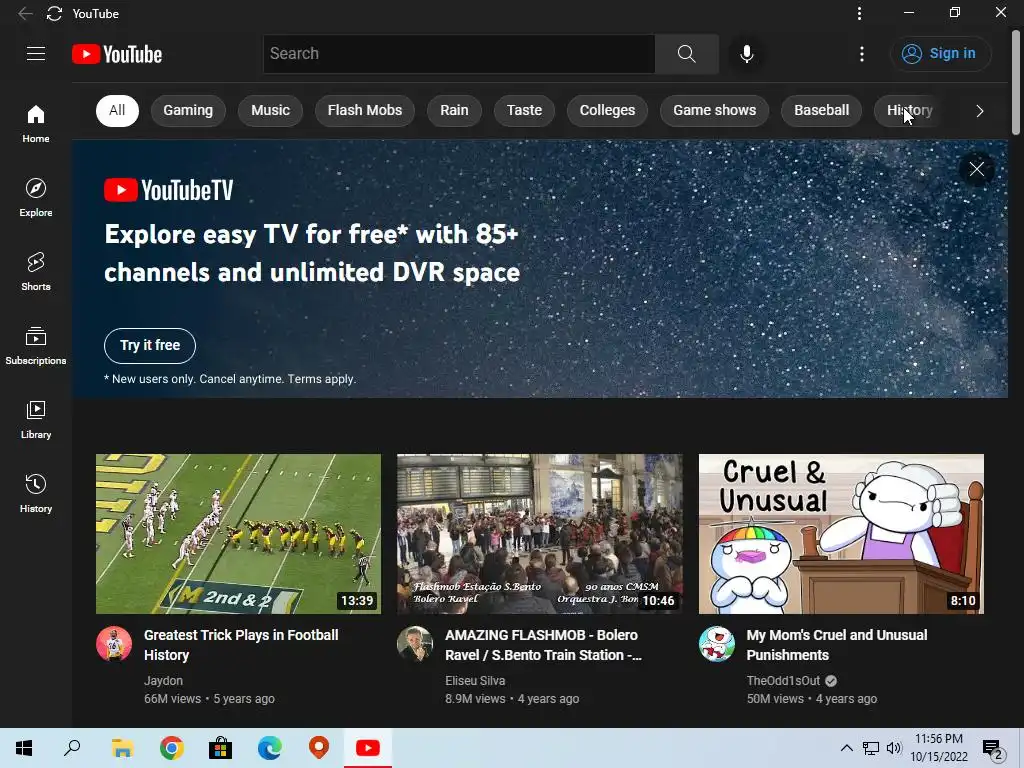Open Microsoft Store from taskbar
The width and height of the screenshot is (1024, 768).
[x=220, y=748]
